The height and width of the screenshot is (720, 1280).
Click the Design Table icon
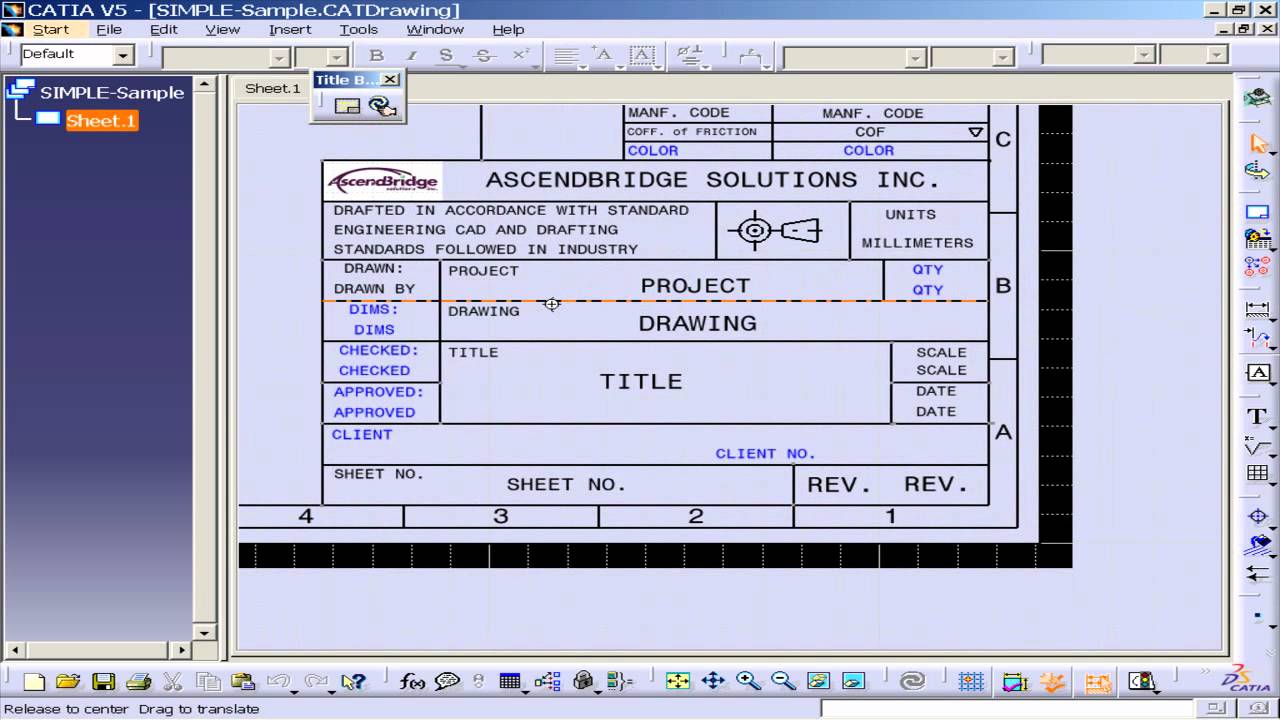(510, 681)
